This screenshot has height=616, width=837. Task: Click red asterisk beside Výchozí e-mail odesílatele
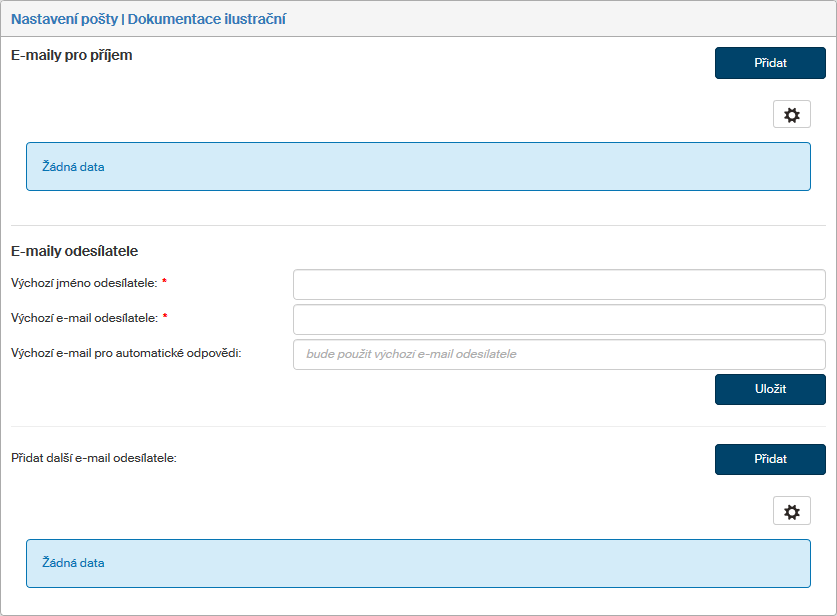coord(164,318)
